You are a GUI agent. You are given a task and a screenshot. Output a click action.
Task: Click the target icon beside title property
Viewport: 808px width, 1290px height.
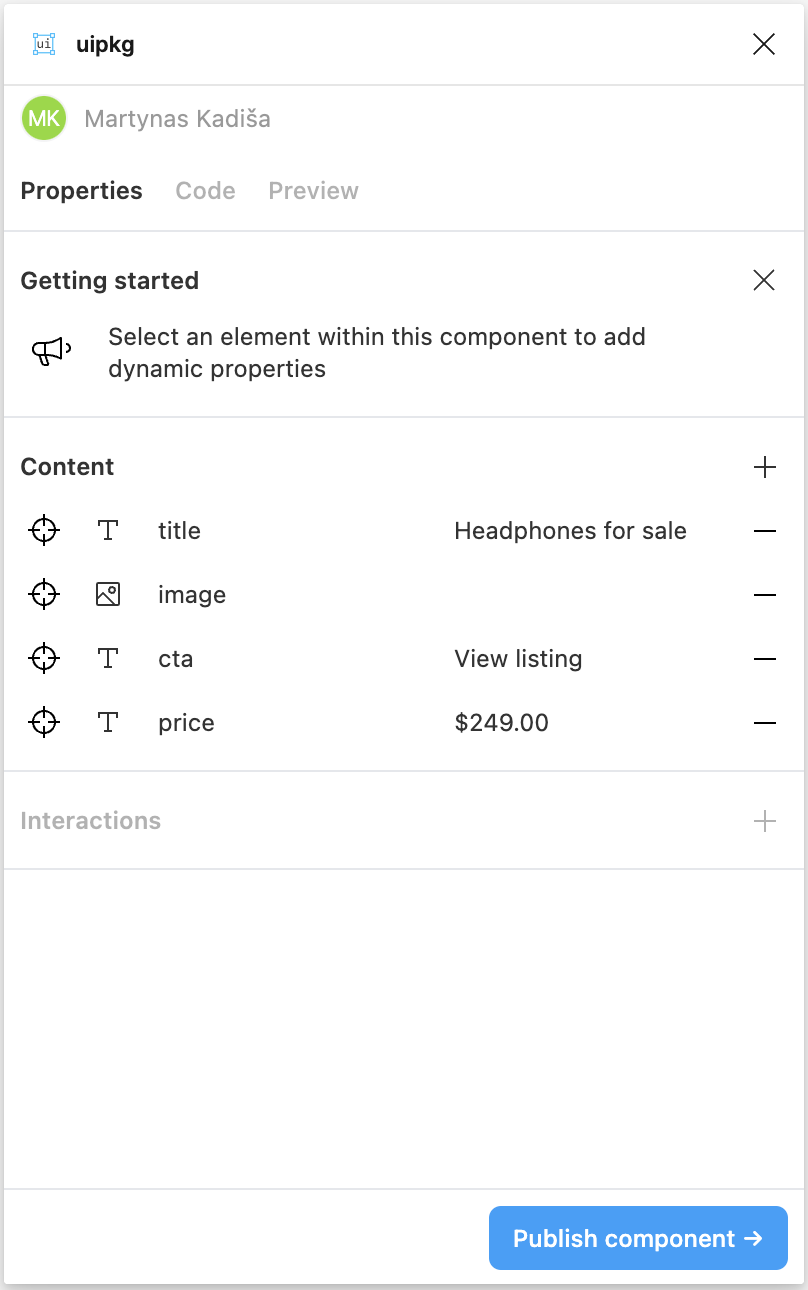point(44,531)
